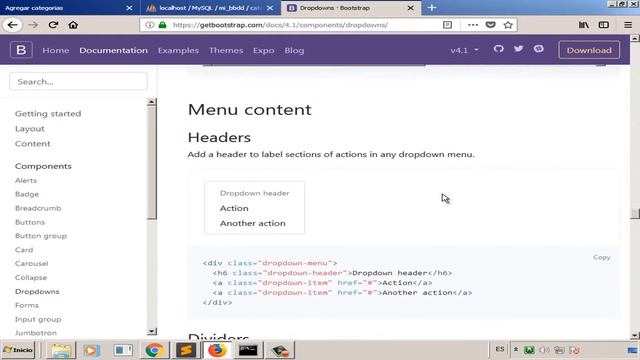This screenshot has width=640, height=360.
Task: Click the Download button
Action: 589,50
